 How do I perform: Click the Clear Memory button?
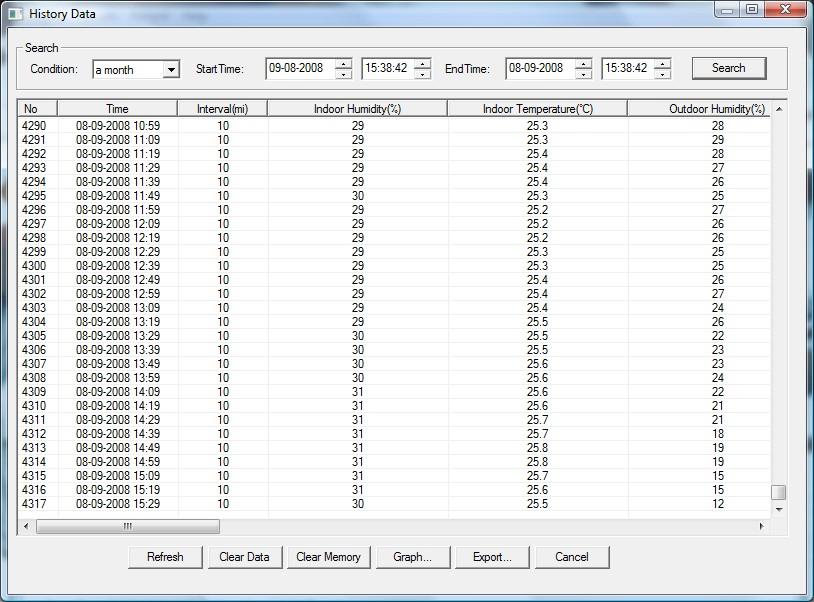click(x=328, y=557)
